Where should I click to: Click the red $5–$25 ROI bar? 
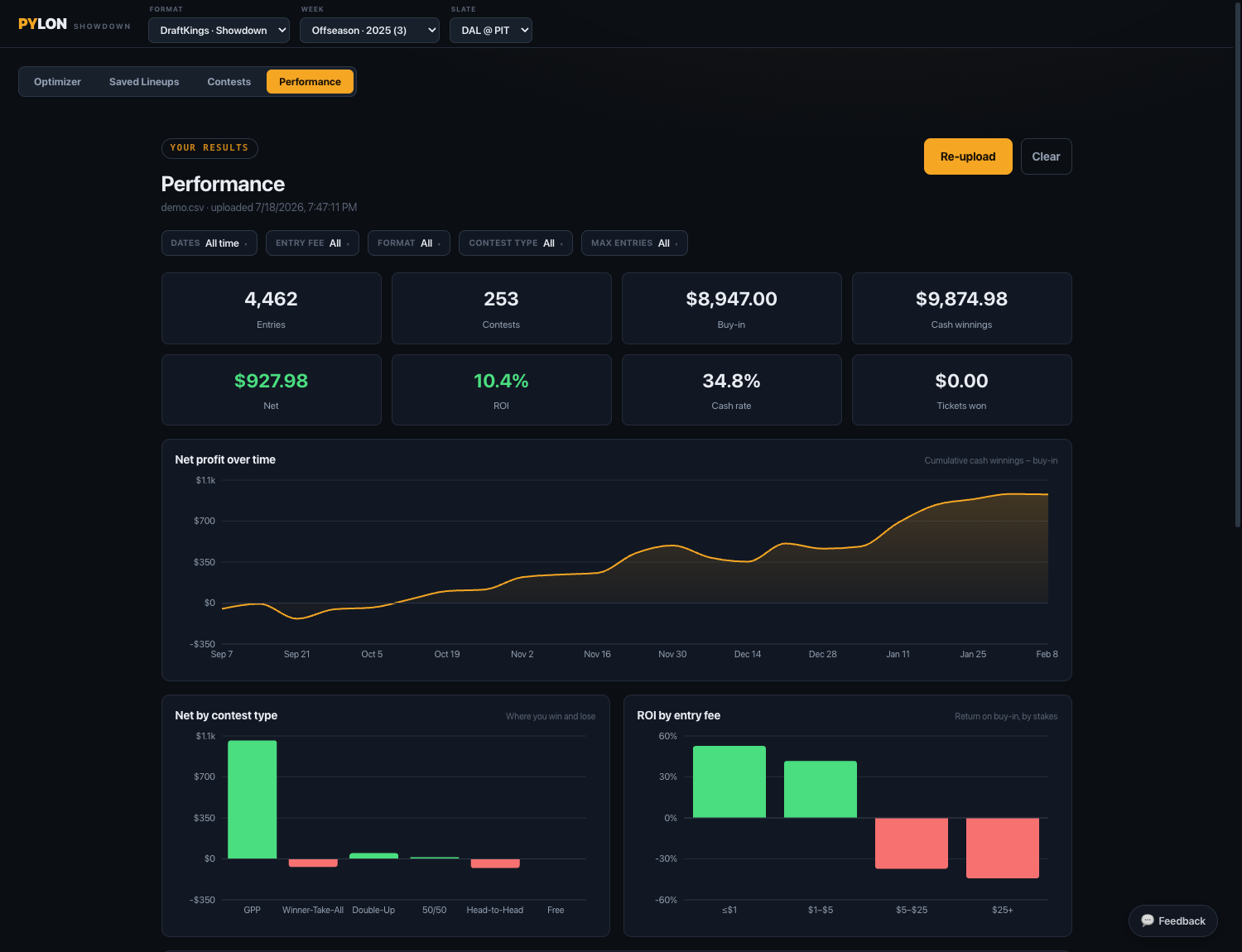pyautogui.click(x=912, y=843)
